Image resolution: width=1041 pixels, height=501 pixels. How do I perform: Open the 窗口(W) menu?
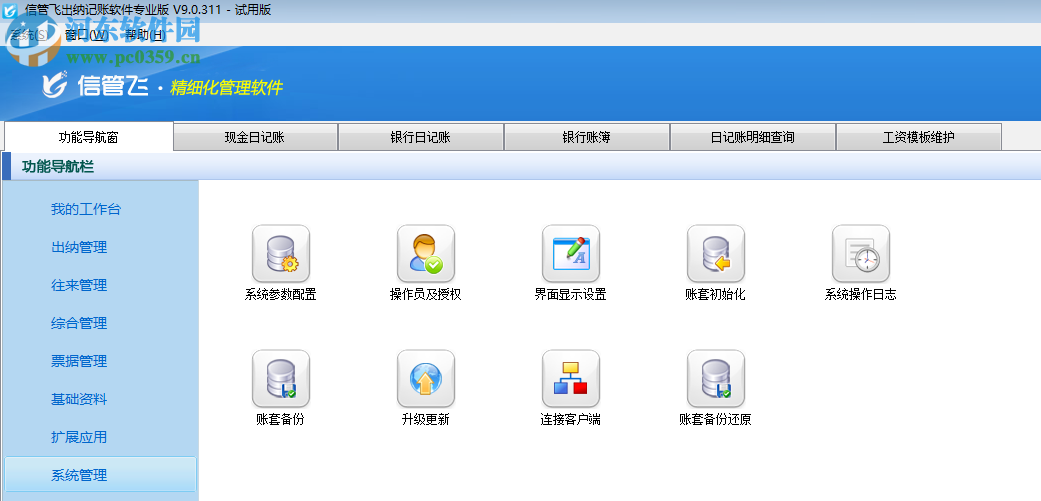tap(86, 35)
